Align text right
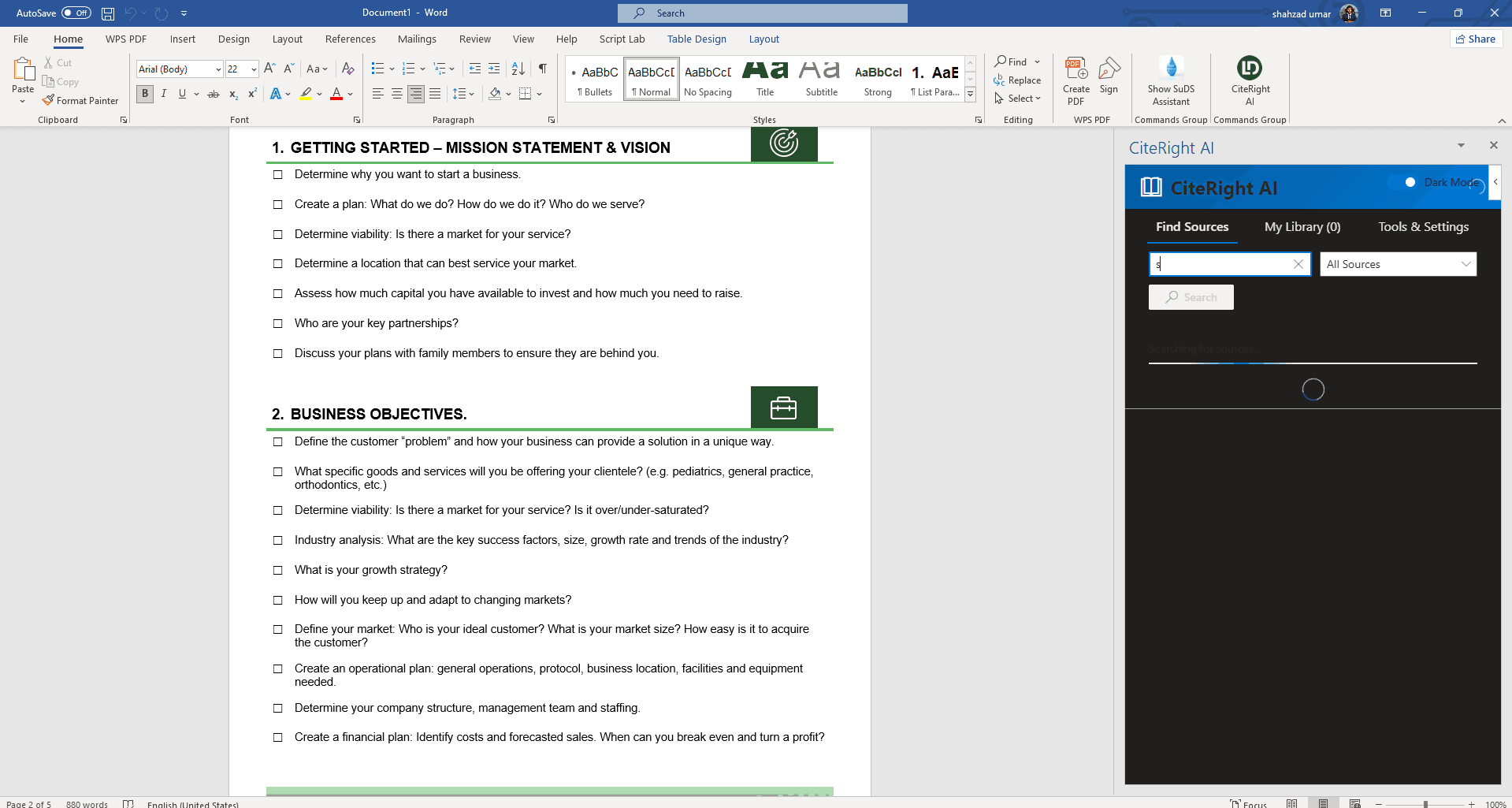 tap(416, 94)
